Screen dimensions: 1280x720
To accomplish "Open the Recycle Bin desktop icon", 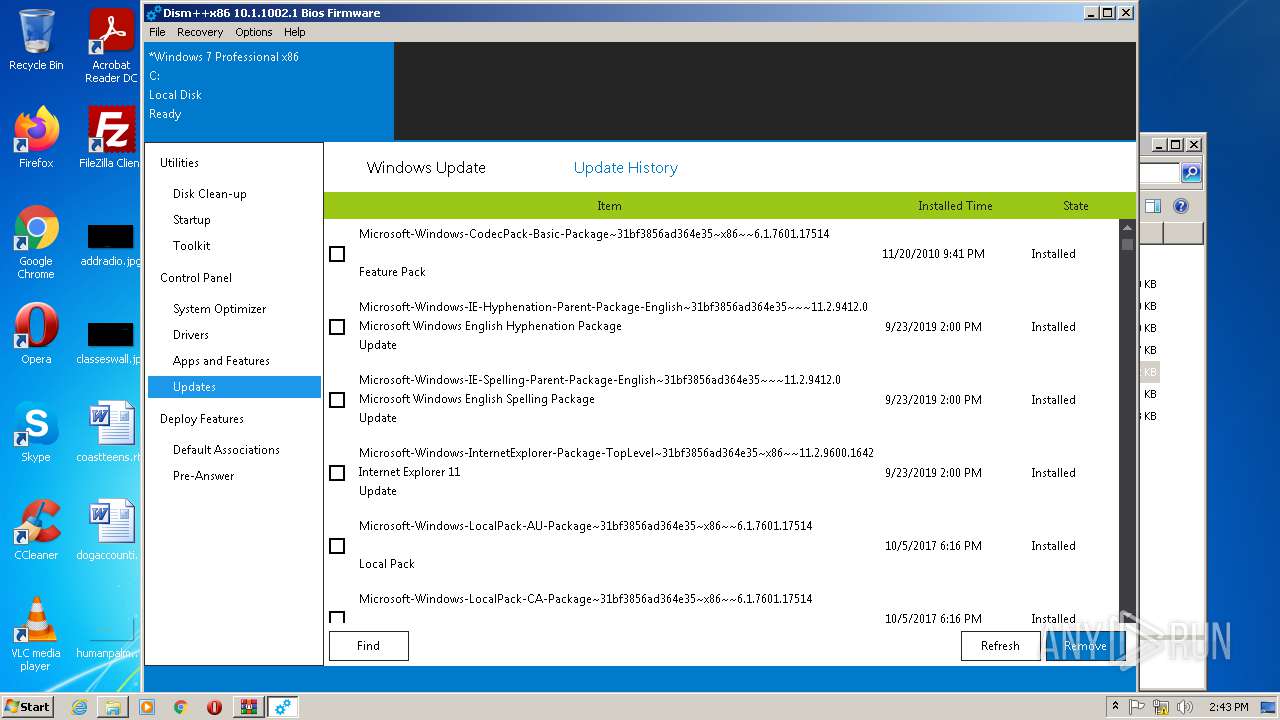I will [36, 40].
